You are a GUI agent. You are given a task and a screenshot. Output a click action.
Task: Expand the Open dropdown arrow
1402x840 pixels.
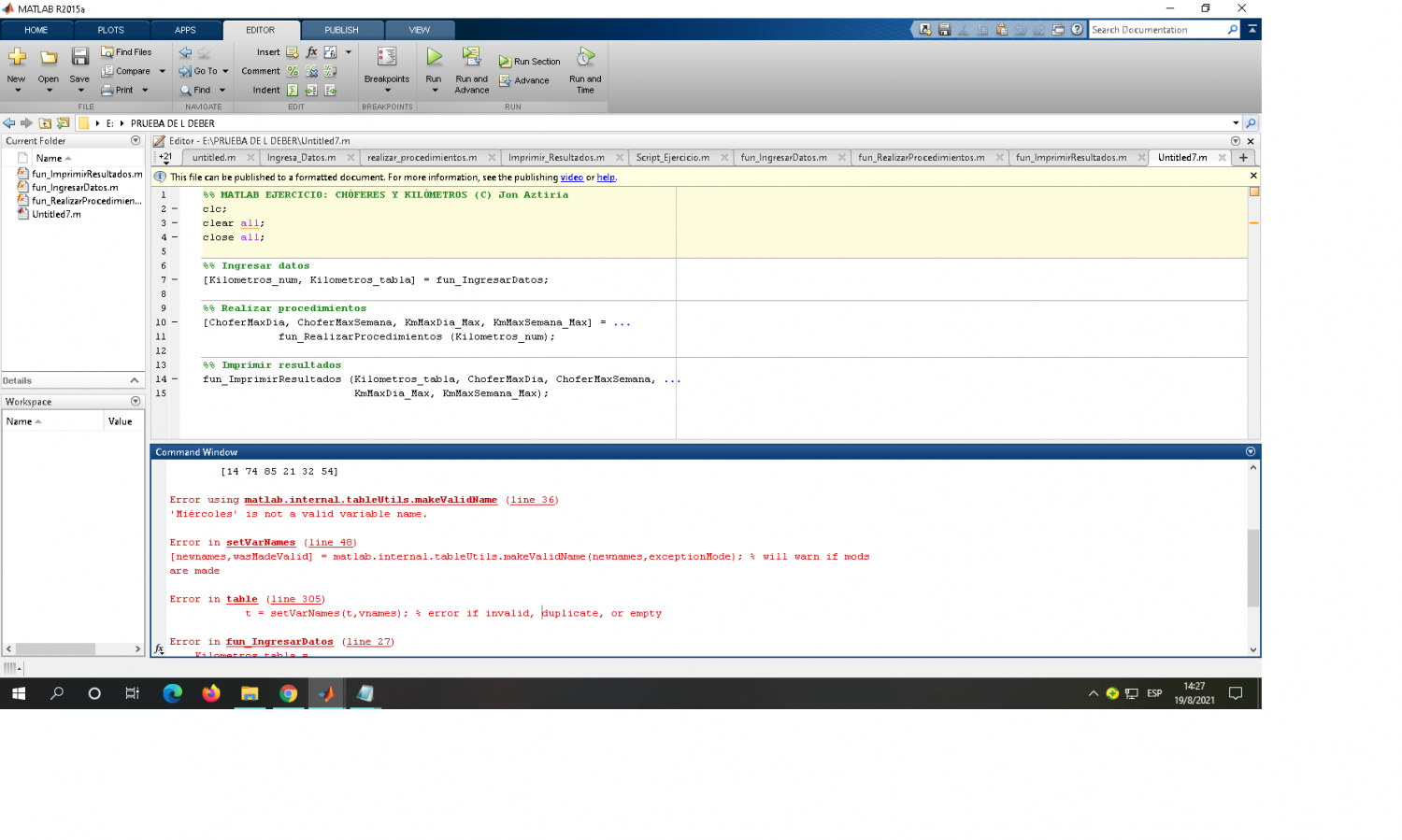[49, 91]
